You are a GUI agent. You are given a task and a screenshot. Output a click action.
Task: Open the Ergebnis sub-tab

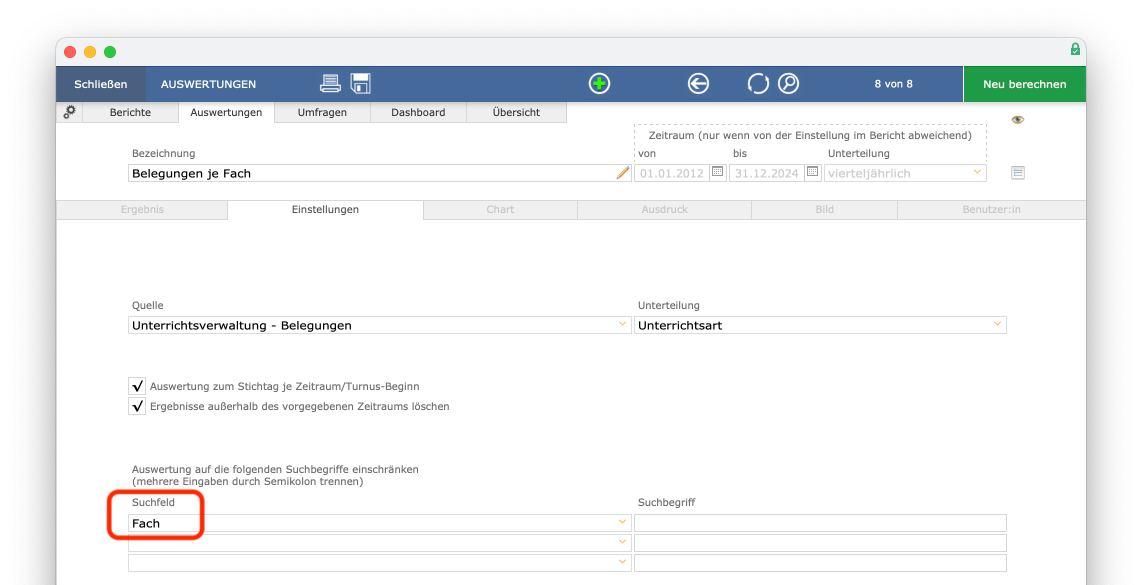click(x=142, y=209)
